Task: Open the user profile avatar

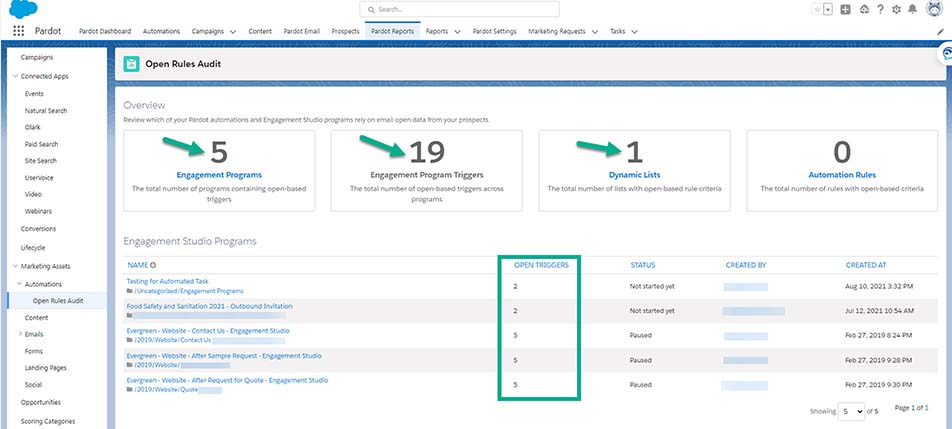Action: click(934, 9)
